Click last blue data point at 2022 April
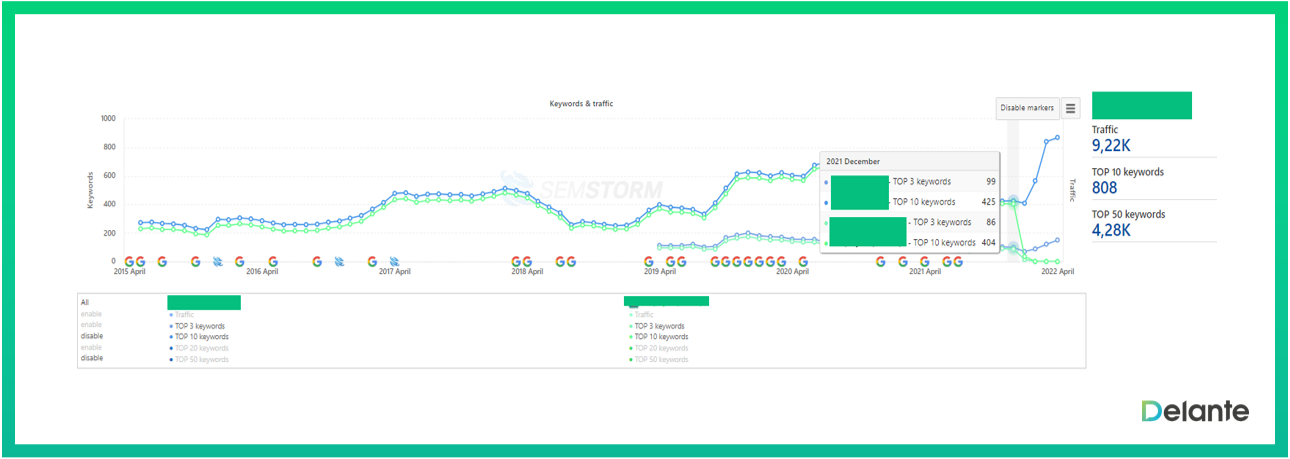 (x=1057, y=138)
